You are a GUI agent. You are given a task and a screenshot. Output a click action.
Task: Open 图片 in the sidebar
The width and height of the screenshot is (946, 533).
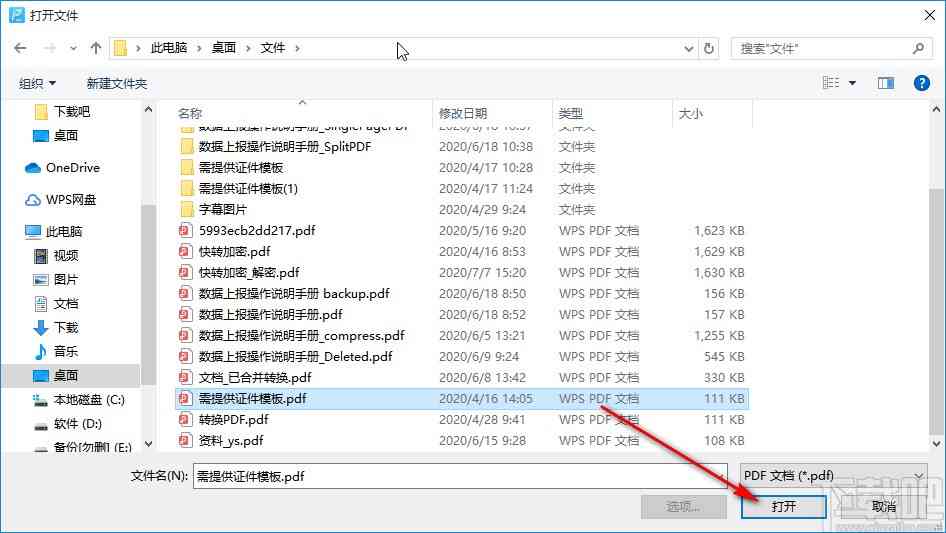tap(65, 280)
